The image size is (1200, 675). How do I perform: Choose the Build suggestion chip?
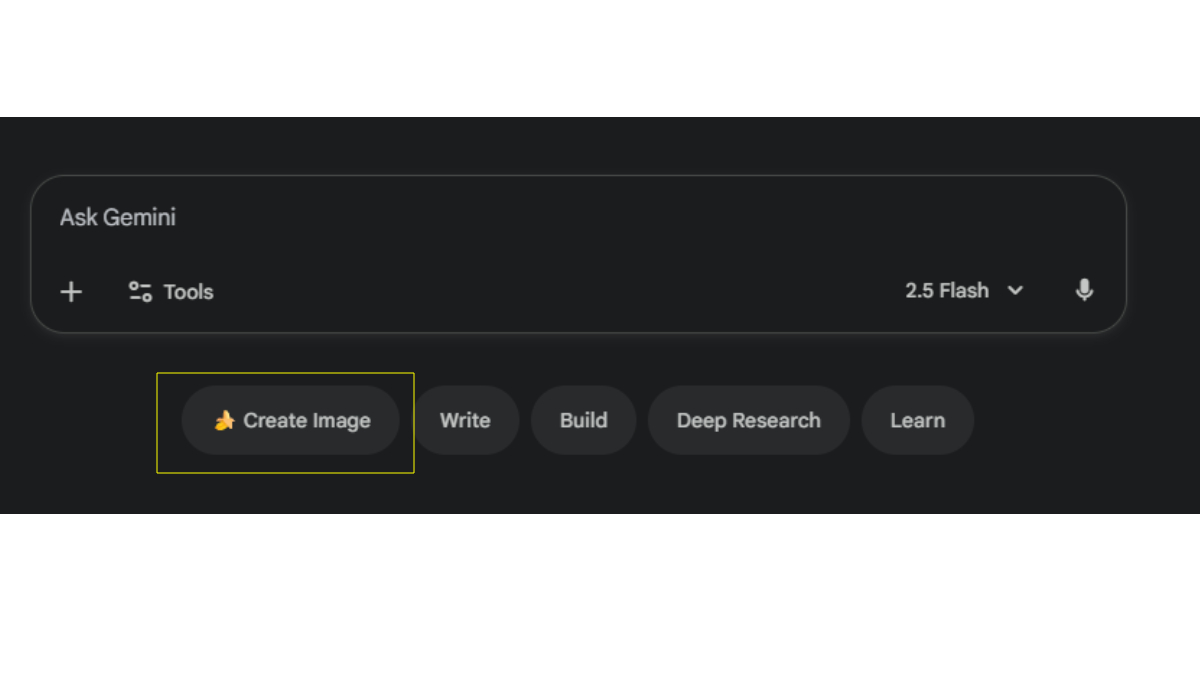[x=583, y=421]
